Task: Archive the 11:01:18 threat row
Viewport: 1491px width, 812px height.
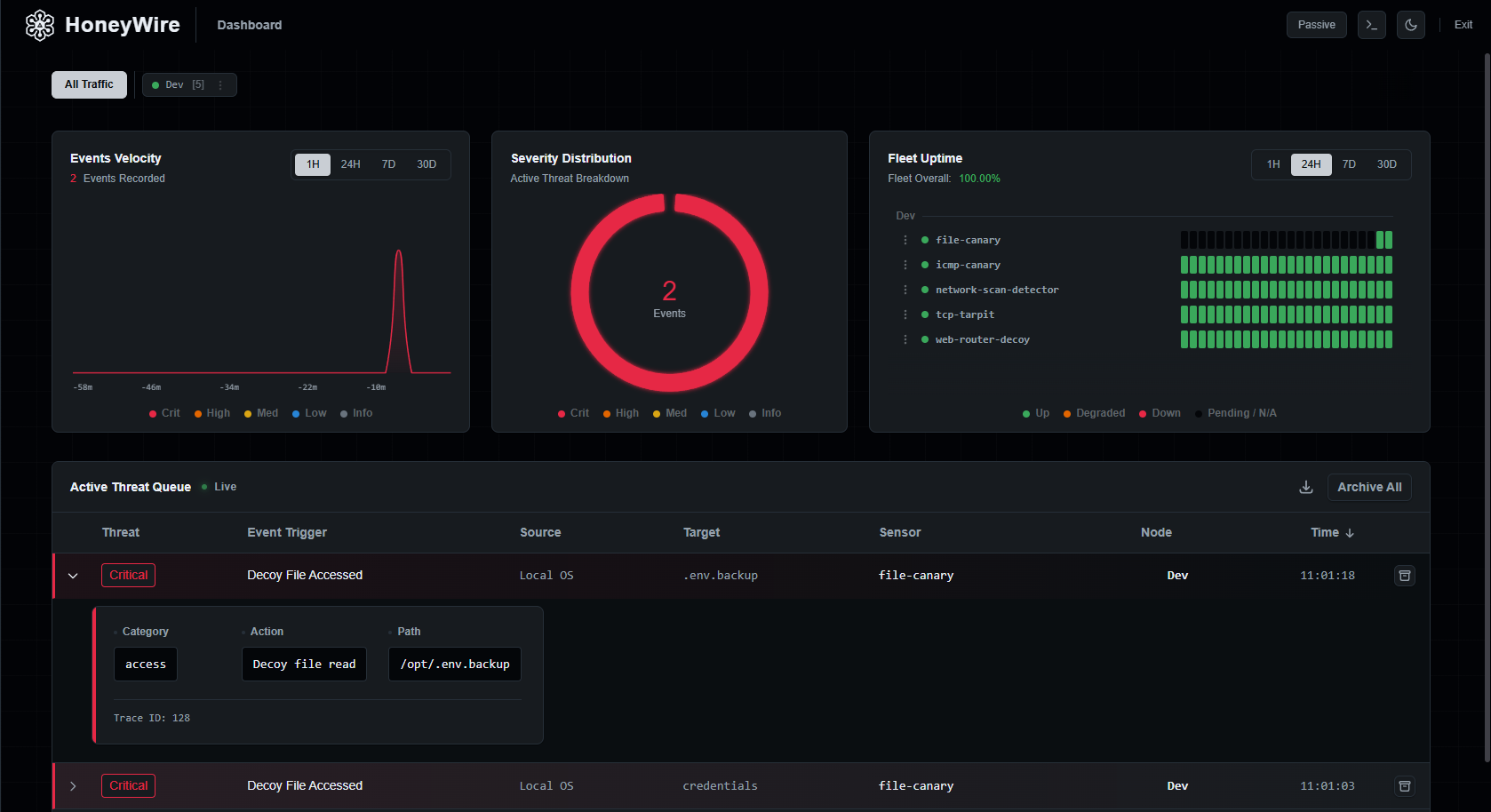Action: pos(1404,576)
